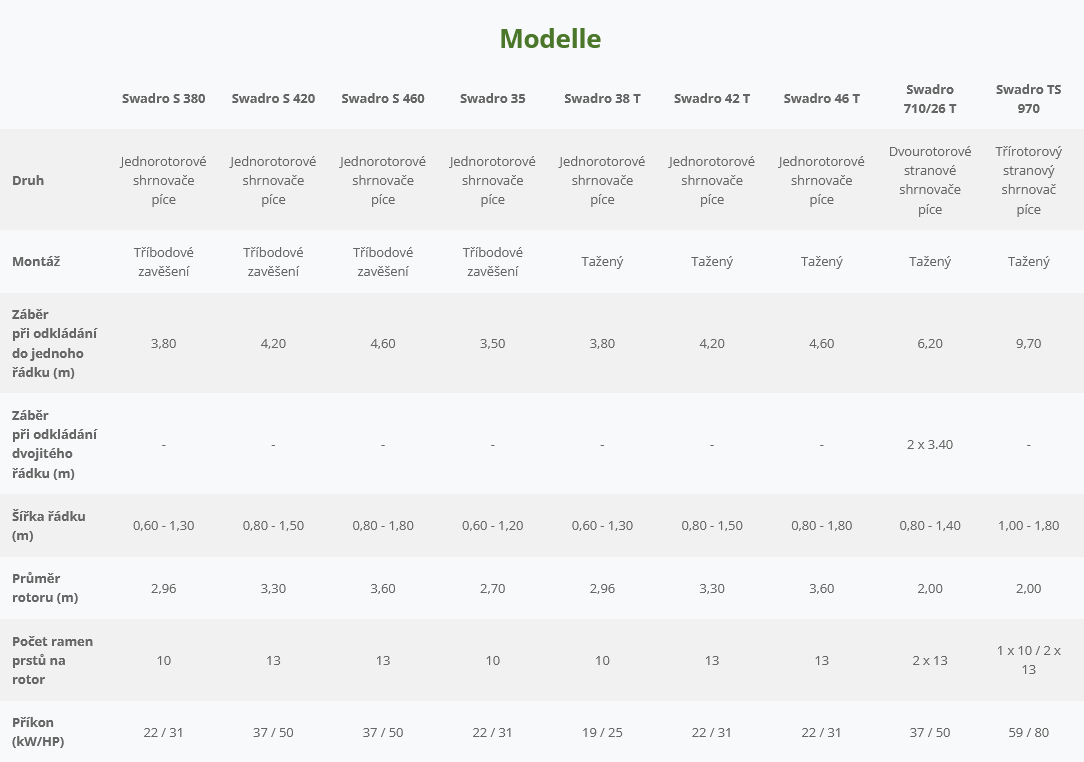Click the 3,50 working width value
Screen dimensions: 1084x762
pos(492,343)
